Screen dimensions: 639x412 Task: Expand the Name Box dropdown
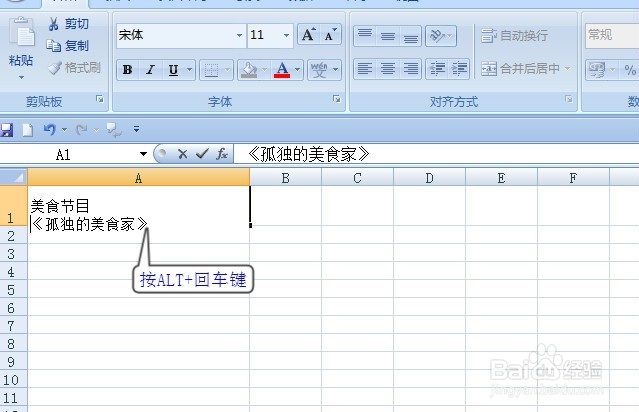point(143,154)
